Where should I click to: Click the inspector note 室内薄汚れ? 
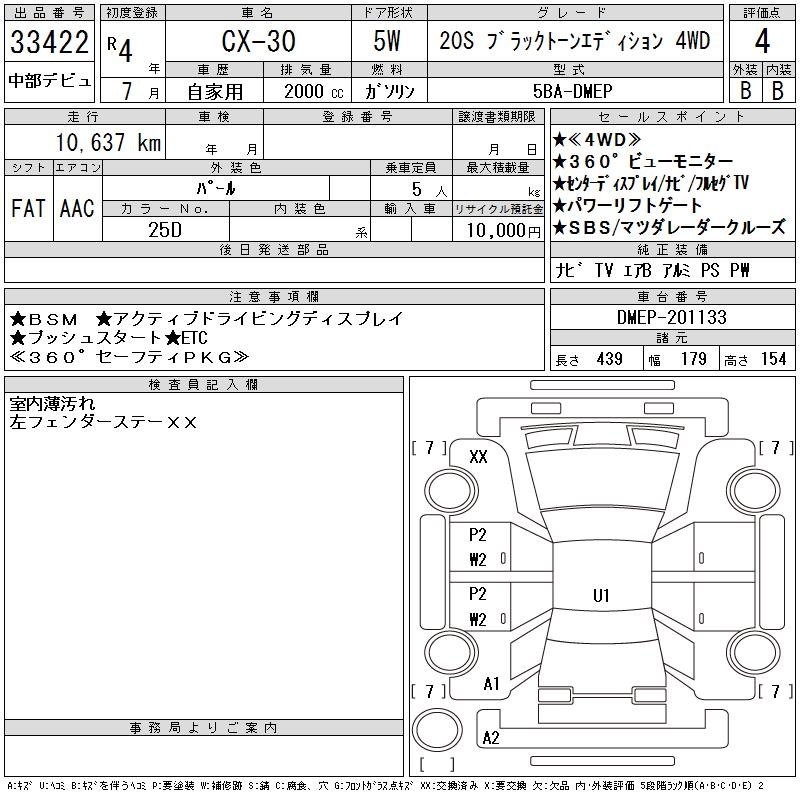pyautogui.click(x=52, y=404)
